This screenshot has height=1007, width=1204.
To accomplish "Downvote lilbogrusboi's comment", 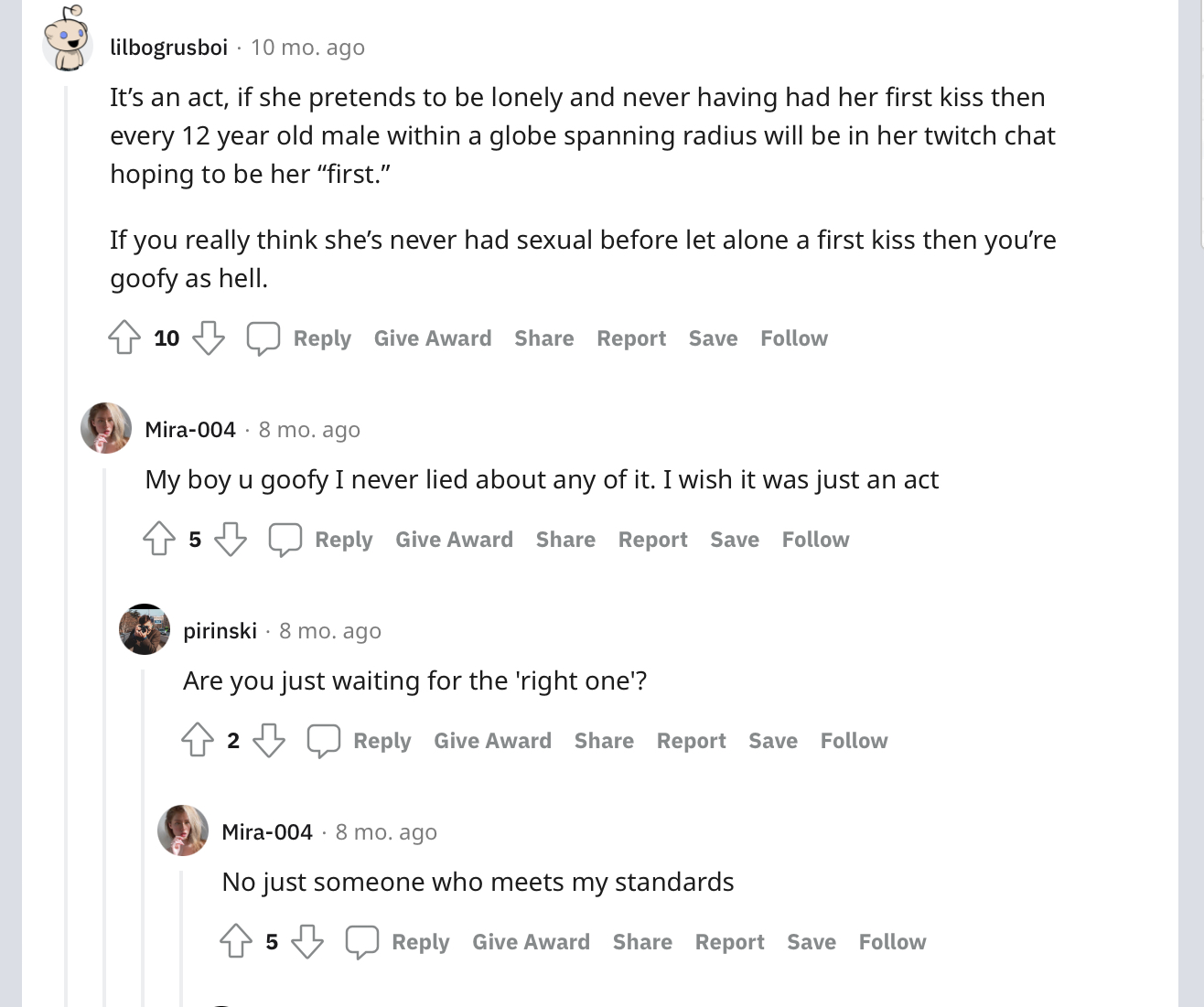I will (209, 337).
